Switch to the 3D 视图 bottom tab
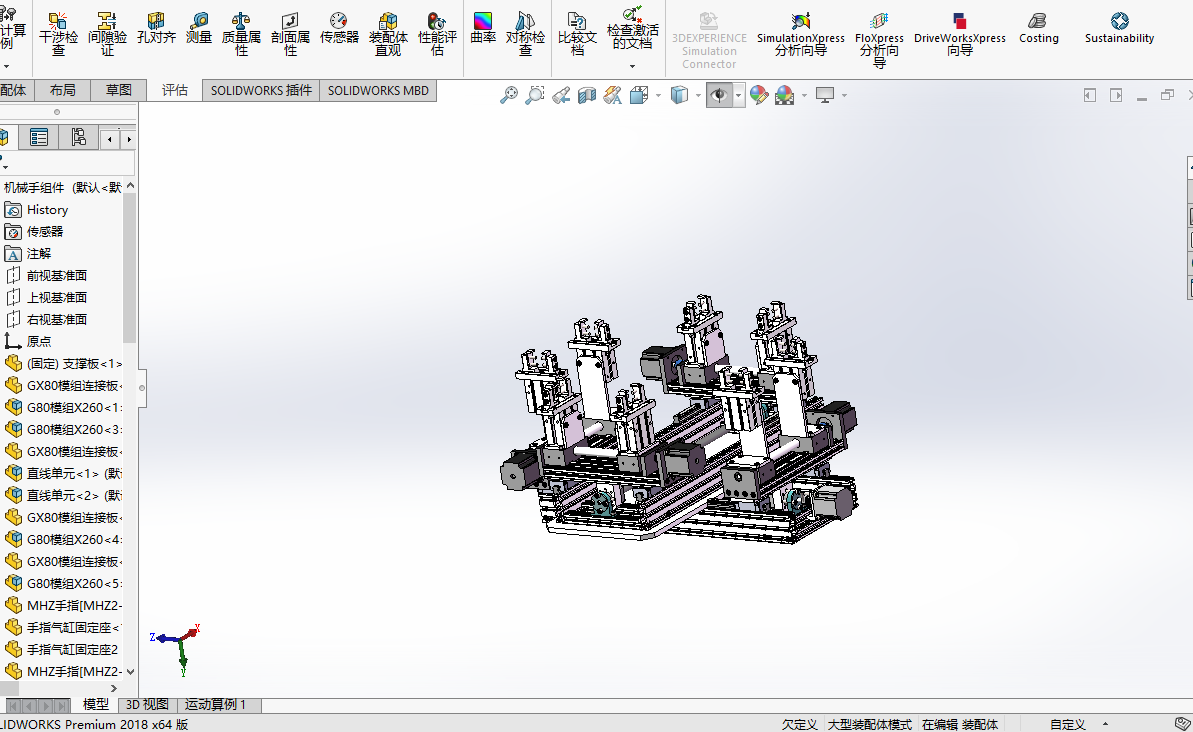 point(147,705)
